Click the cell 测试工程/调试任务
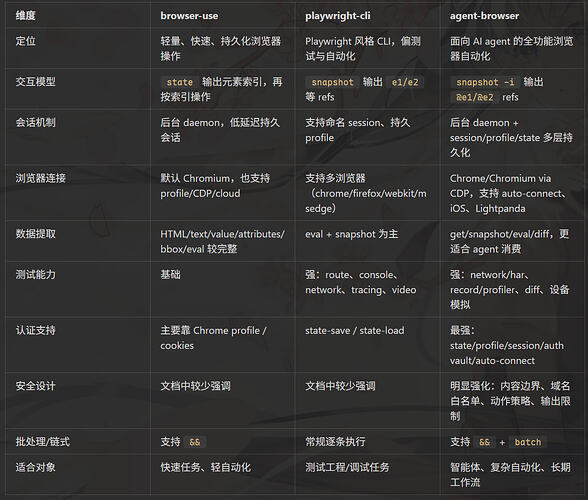This screenshot has height=500, width=588. tap(347, 467)
